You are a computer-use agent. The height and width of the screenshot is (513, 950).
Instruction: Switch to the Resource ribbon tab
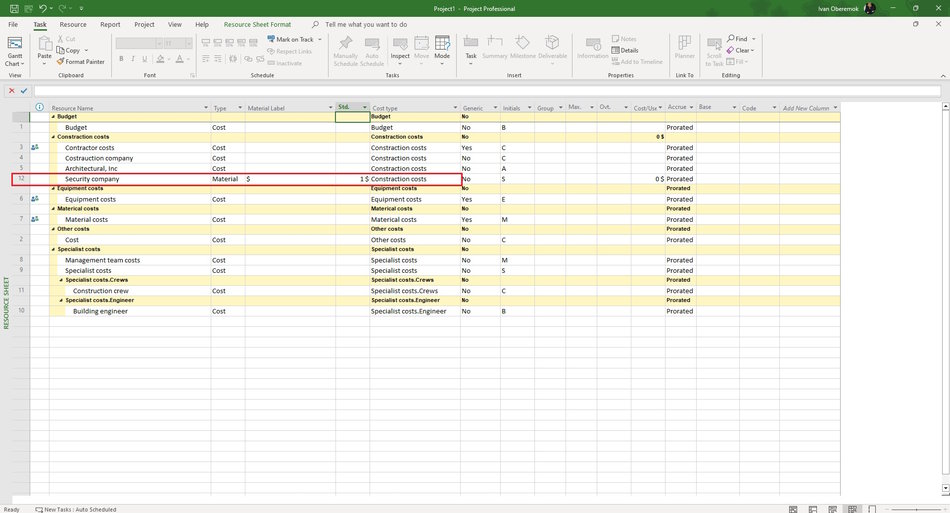click(73, 24)
